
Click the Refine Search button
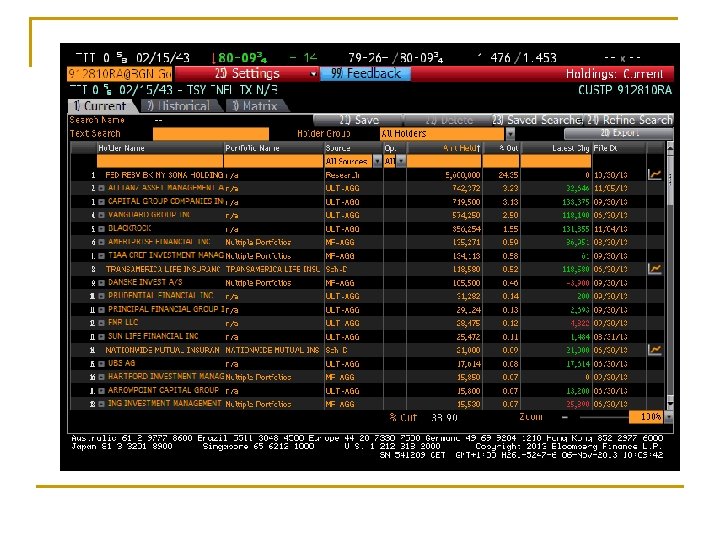(629, 120)
